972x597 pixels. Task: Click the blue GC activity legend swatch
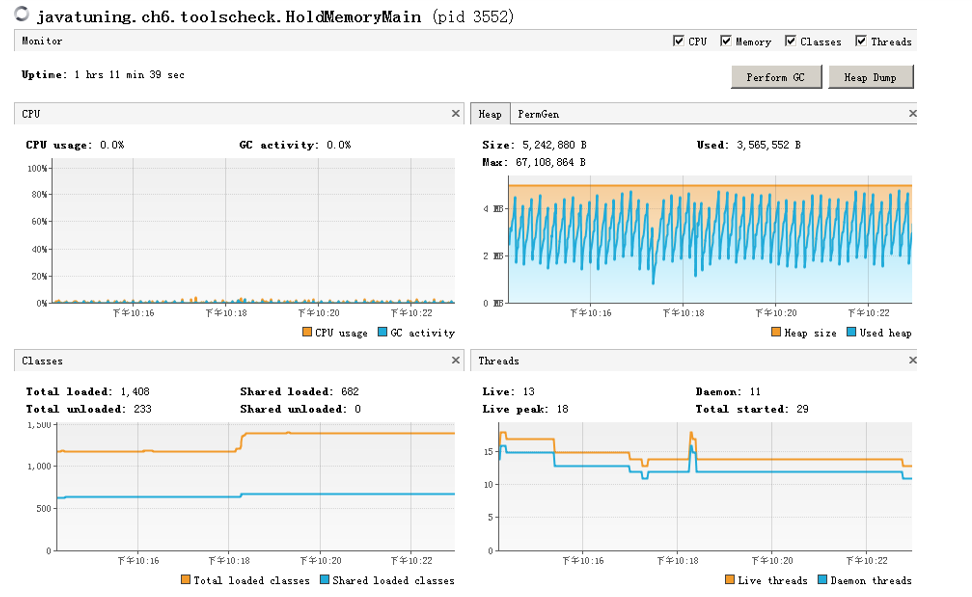pyautogui.click(x=382, y=333)
